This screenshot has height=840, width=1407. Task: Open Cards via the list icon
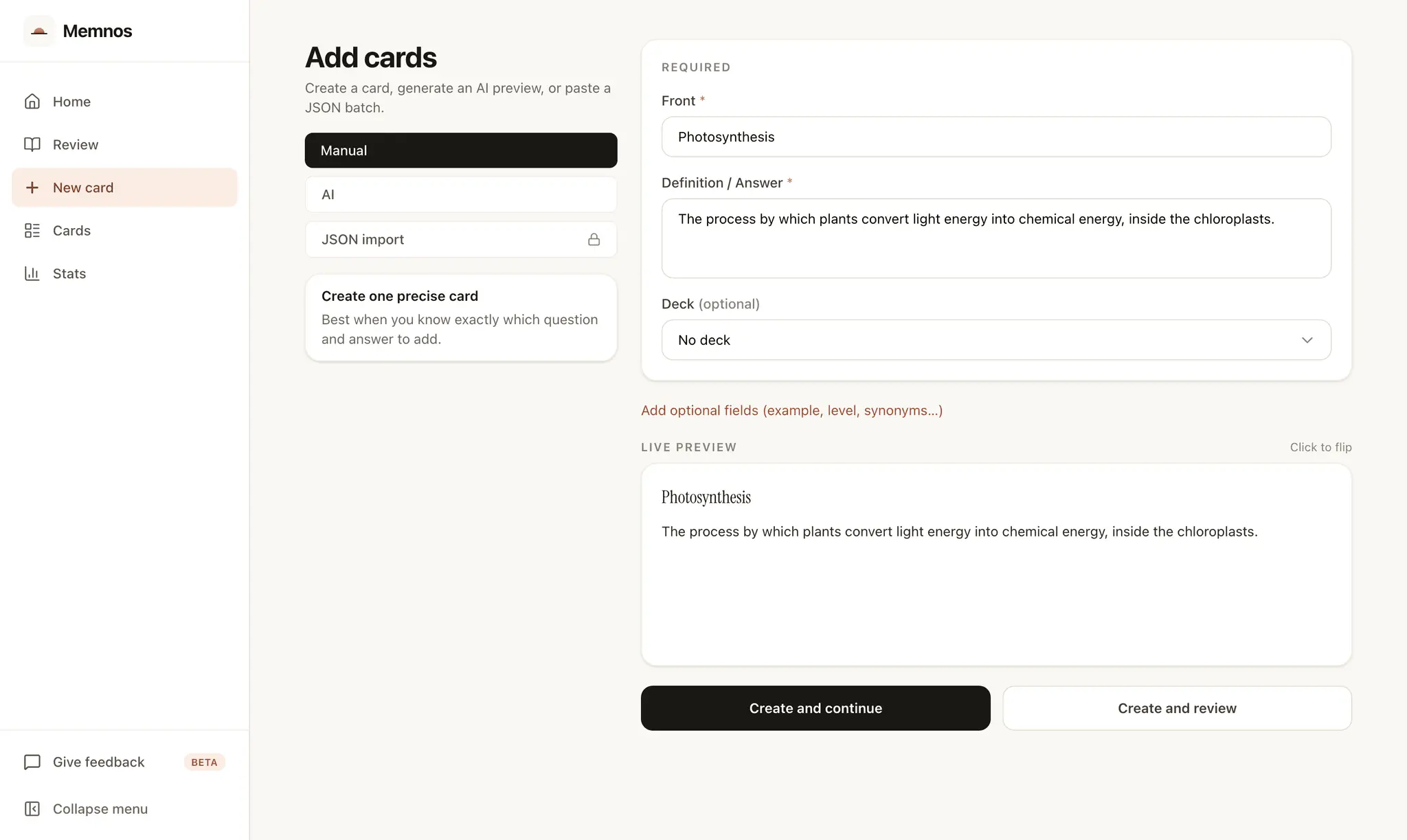click(x=32, y=231)
